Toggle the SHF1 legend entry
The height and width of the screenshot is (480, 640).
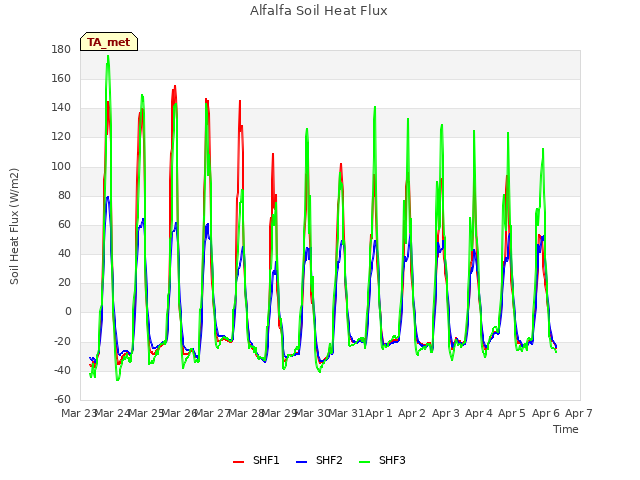[256, 460]
